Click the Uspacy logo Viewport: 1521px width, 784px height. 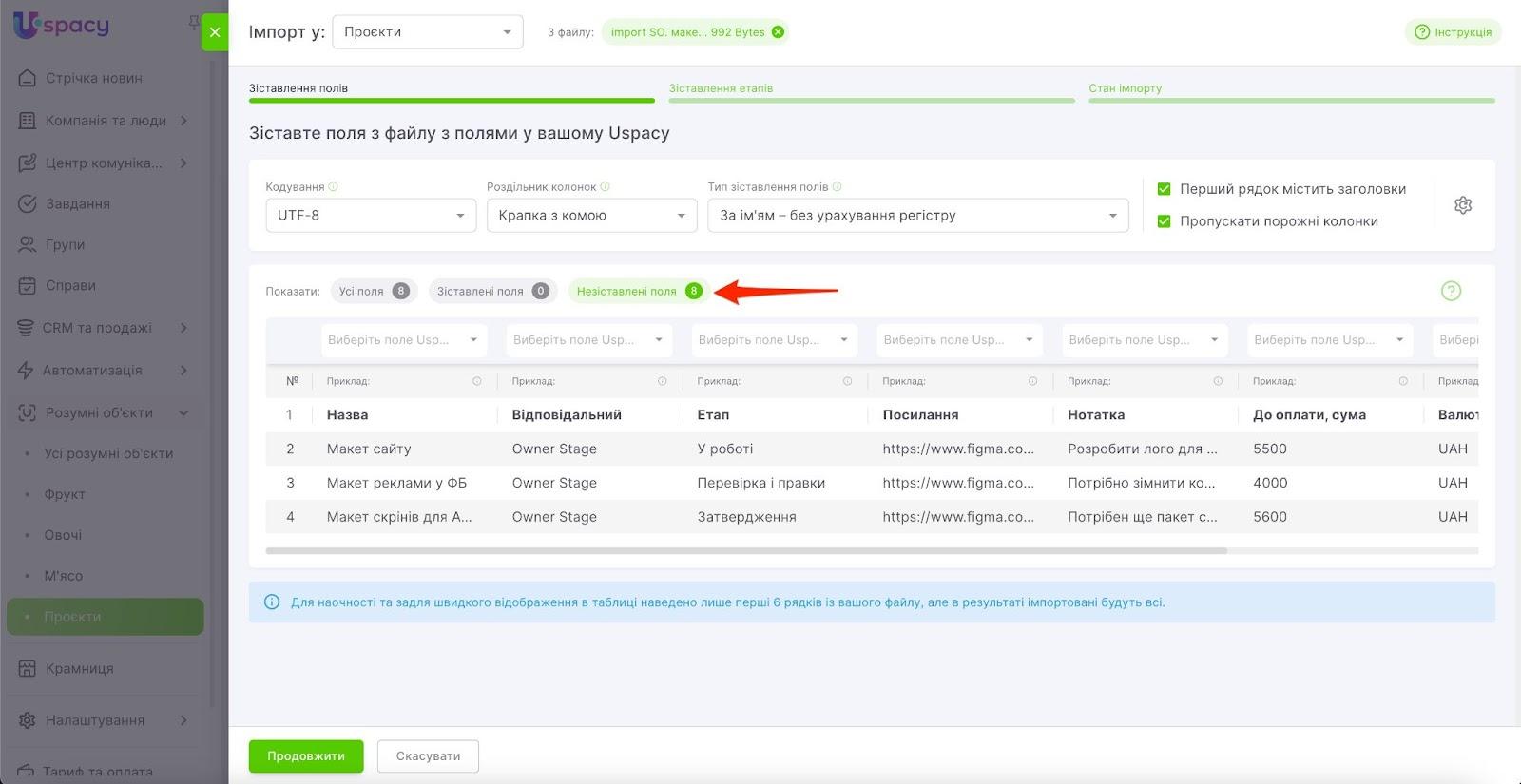[62, 26]
